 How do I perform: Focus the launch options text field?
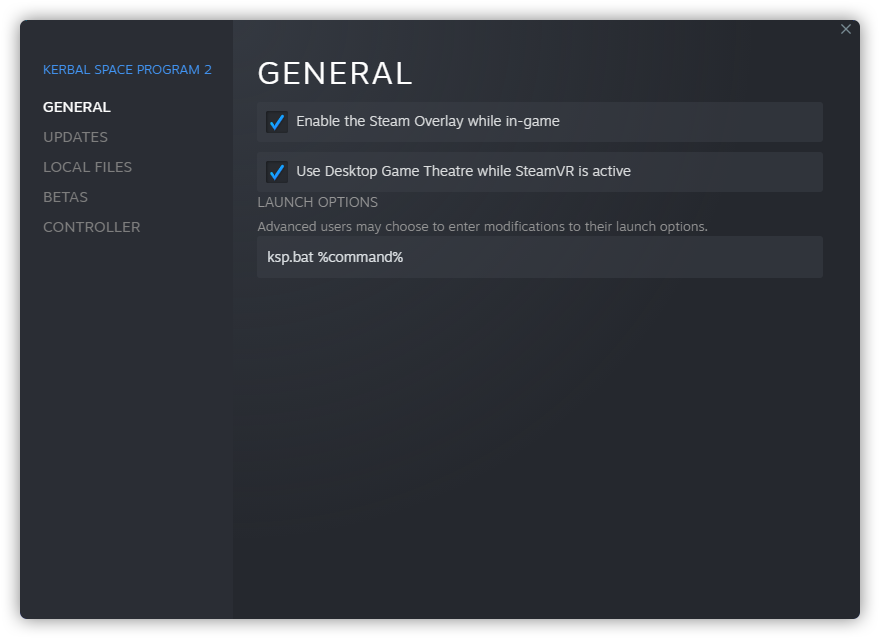coord(540,257)
